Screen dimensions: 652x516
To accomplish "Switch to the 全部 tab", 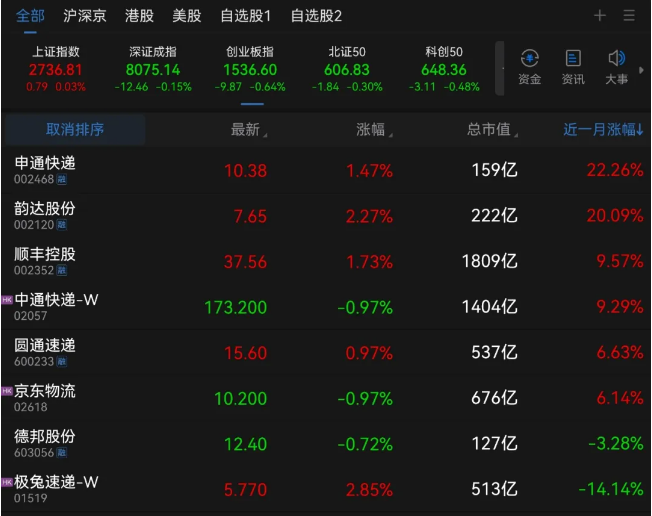I will pyautogui.click(x=30, y=16).
